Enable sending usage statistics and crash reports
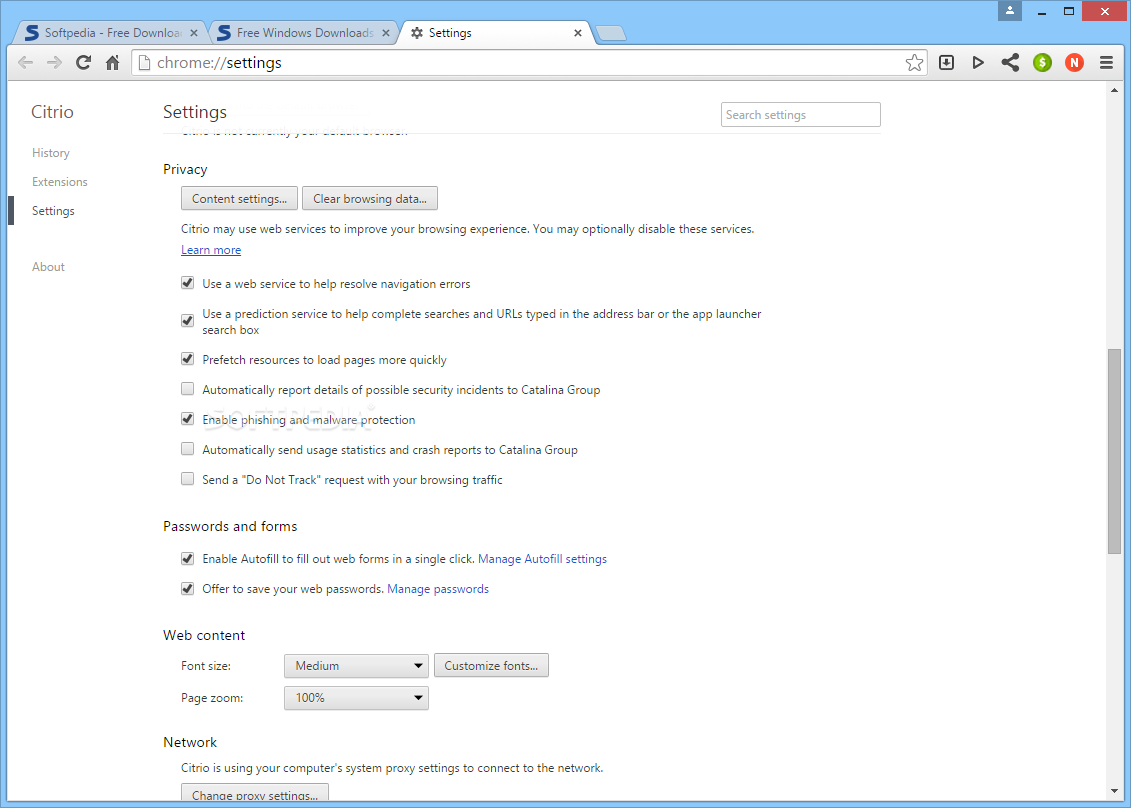This screenshot has height=808, width=1131. pyautogui.click(x=188, y=449)
